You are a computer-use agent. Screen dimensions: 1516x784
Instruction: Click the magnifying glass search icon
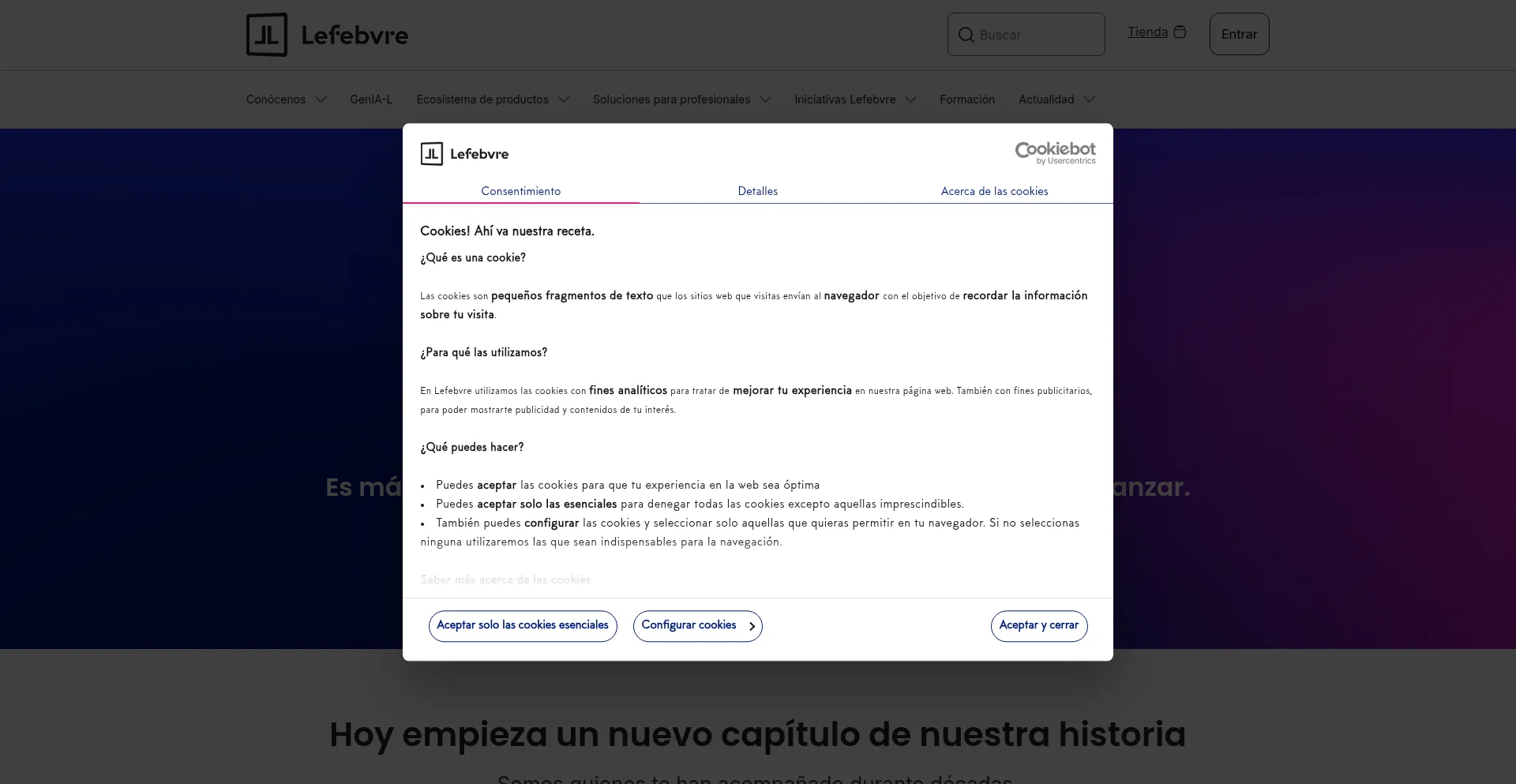point(966,35)
